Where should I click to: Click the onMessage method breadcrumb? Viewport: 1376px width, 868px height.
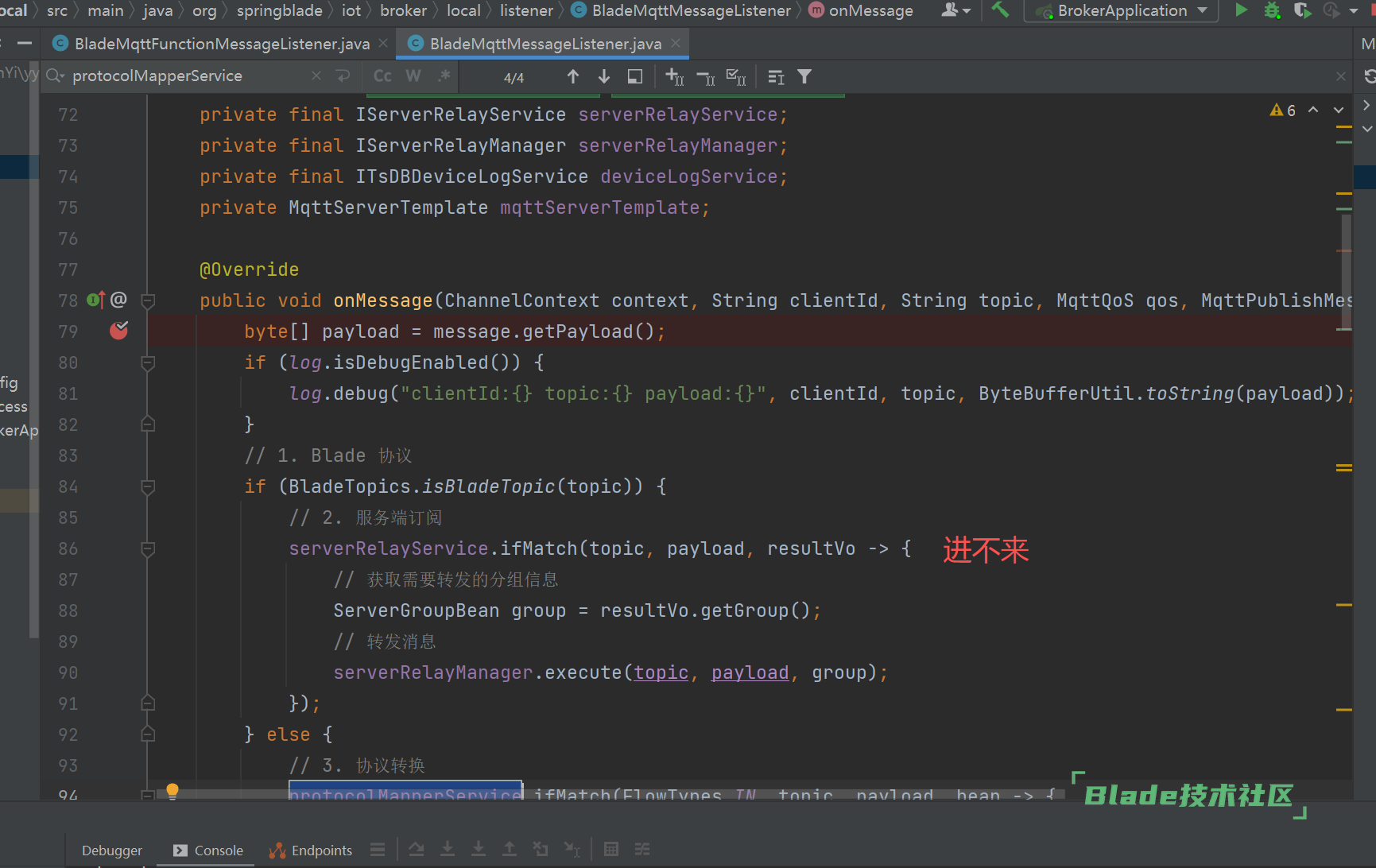861,10
